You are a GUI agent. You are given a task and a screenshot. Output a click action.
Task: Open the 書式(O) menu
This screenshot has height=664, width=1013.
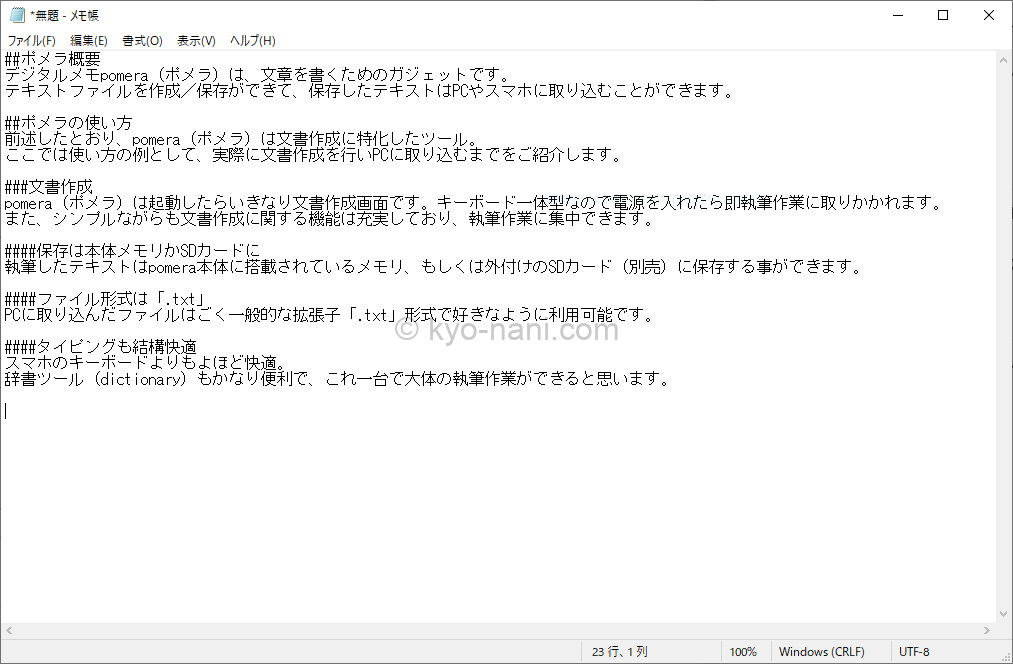[x=142, y=41]
